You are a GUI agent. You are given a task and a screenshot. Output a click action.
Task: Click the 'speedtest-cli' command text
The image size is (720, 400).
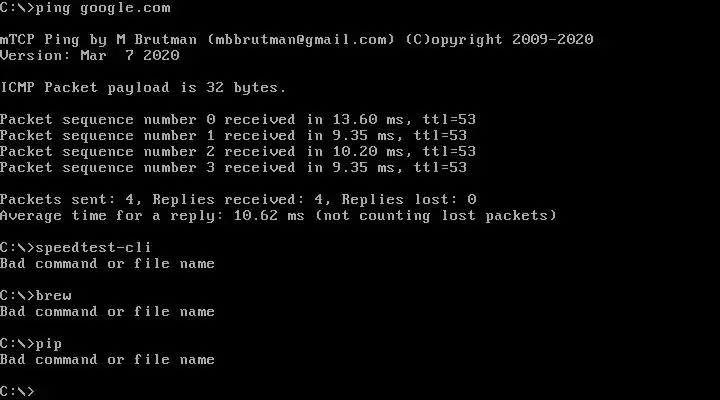click(x=93, y=248)
